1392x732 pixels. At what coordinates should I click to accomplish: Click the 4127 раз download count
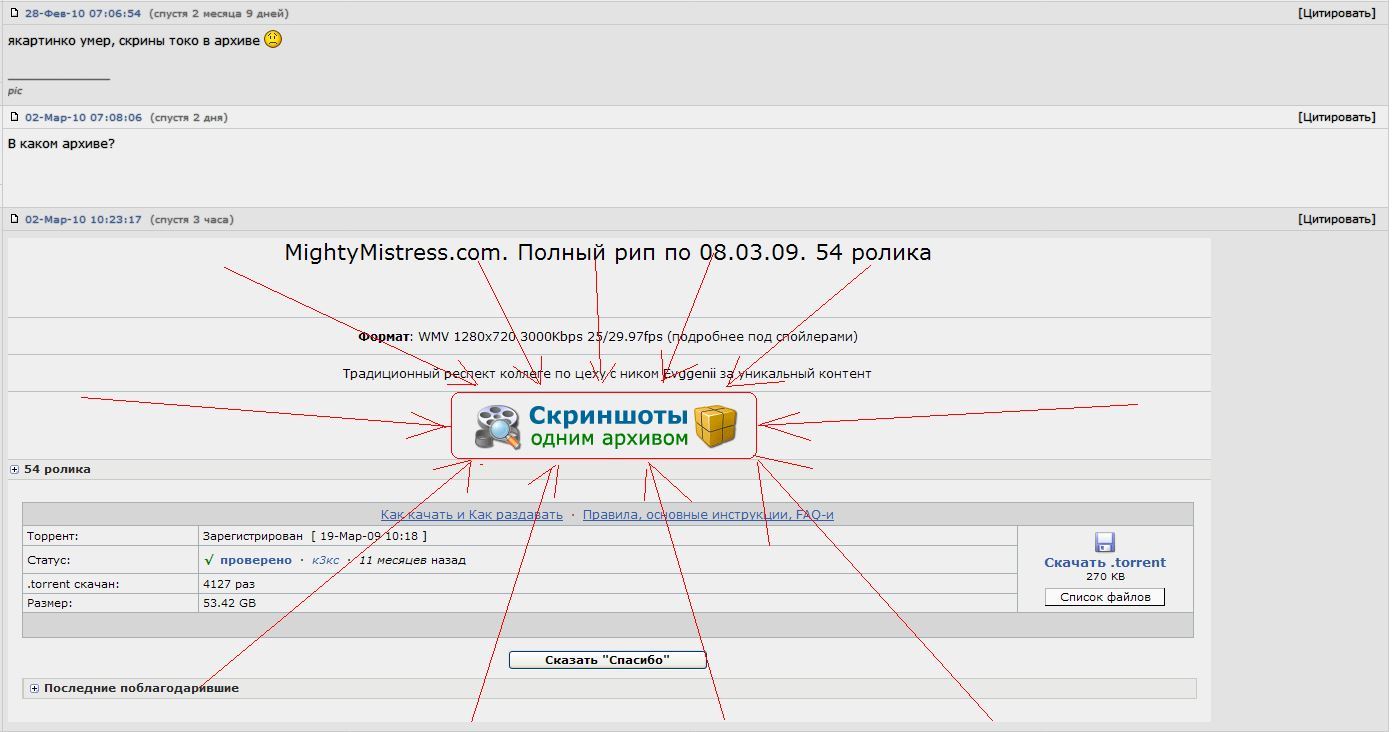tap(229, 584)
